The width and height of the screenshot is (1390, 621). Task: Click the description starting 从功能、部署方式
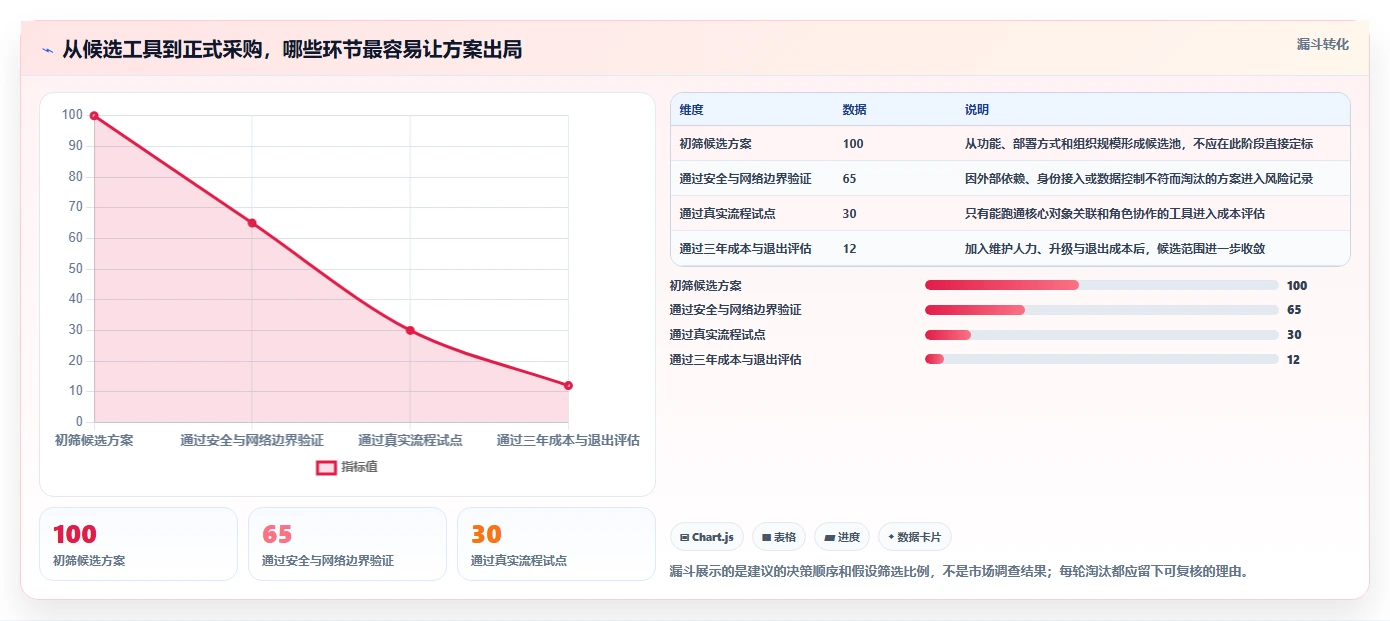(1139, 144)
